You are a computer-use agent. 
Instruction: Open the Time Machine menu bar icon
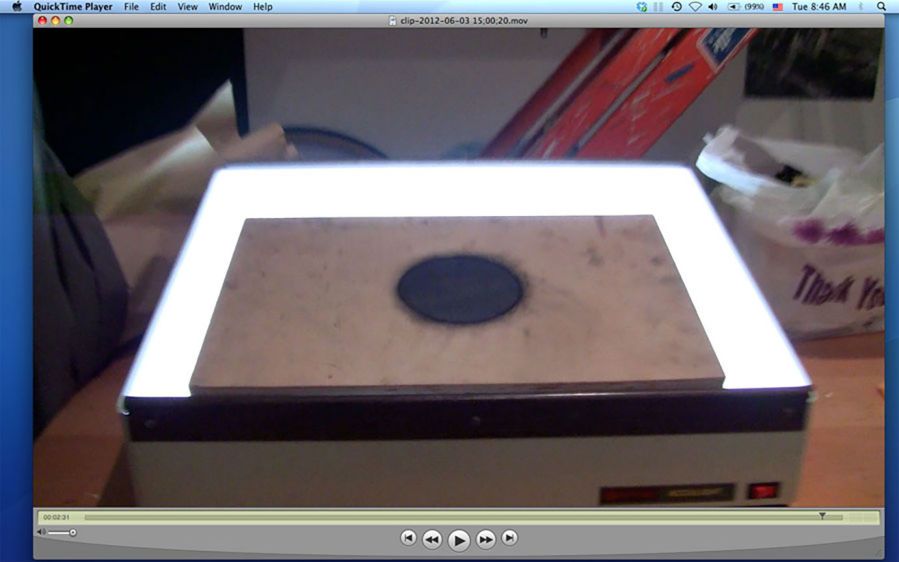[x=677, y=7]
